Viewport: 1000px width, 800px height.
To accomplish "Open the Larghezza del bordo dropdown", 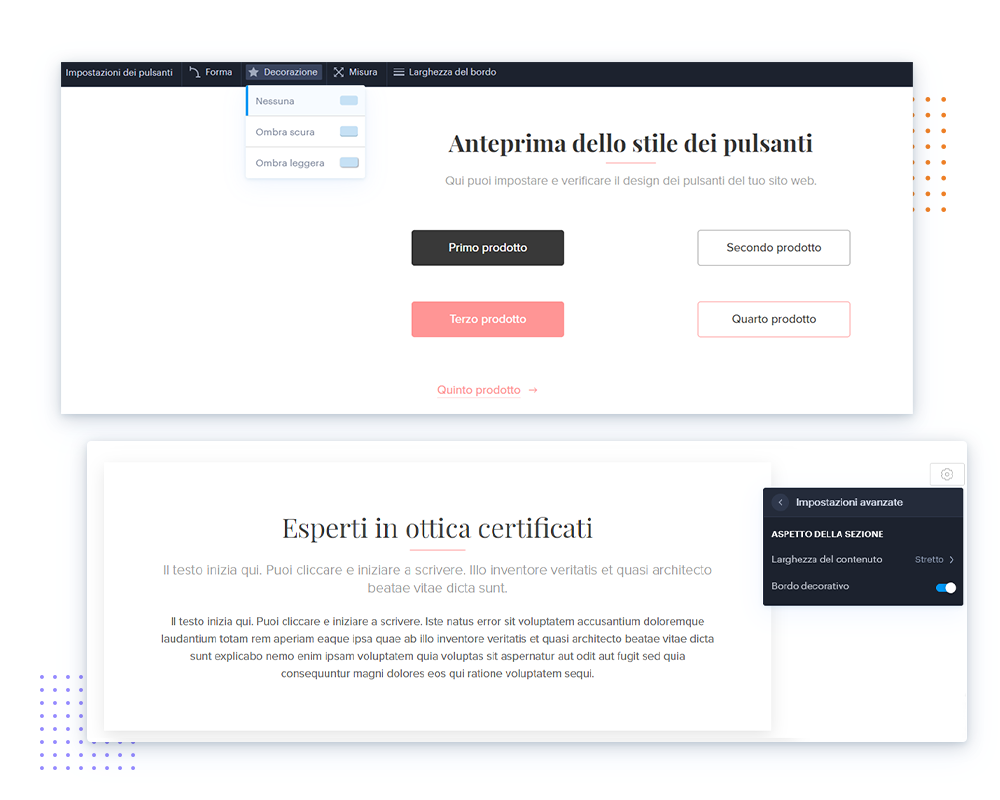I will point(445,72).
